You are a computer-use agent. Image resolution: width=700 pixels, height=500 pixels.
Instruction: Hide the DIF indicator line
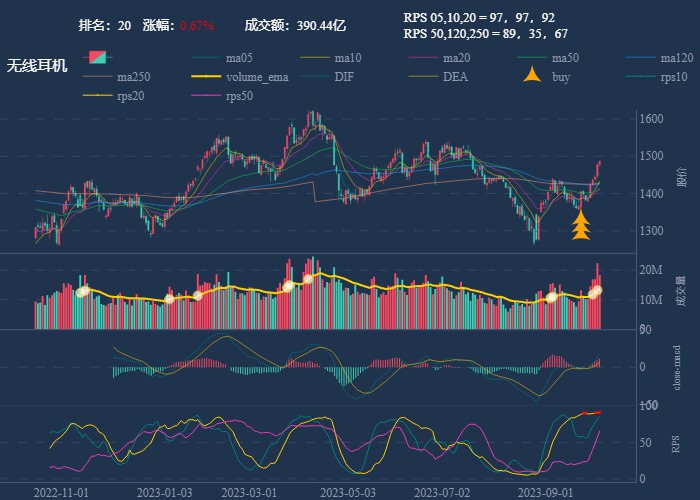(343, 77)
